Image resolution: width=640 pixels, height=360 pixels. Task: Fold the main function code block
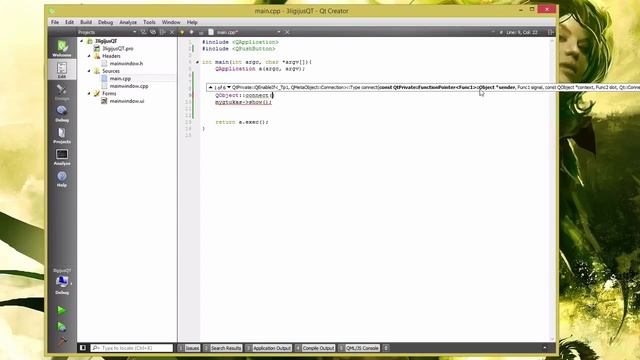198,62
